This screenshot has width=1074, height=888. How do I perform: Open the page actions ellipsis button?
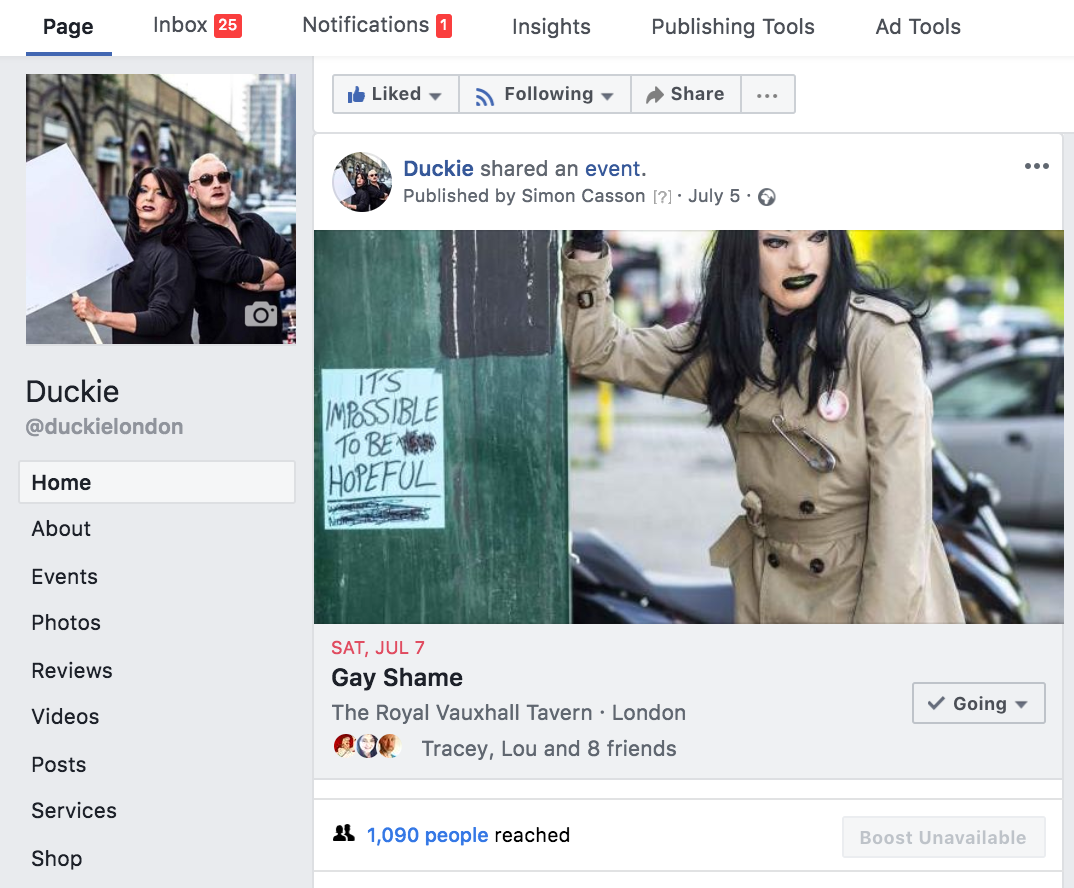767,95
